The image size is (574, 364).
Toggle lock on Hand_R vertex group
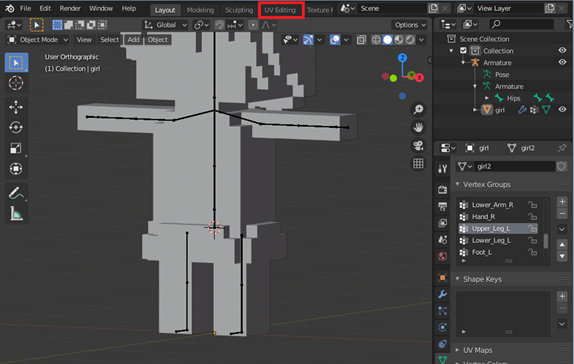[x=532, y=216]
